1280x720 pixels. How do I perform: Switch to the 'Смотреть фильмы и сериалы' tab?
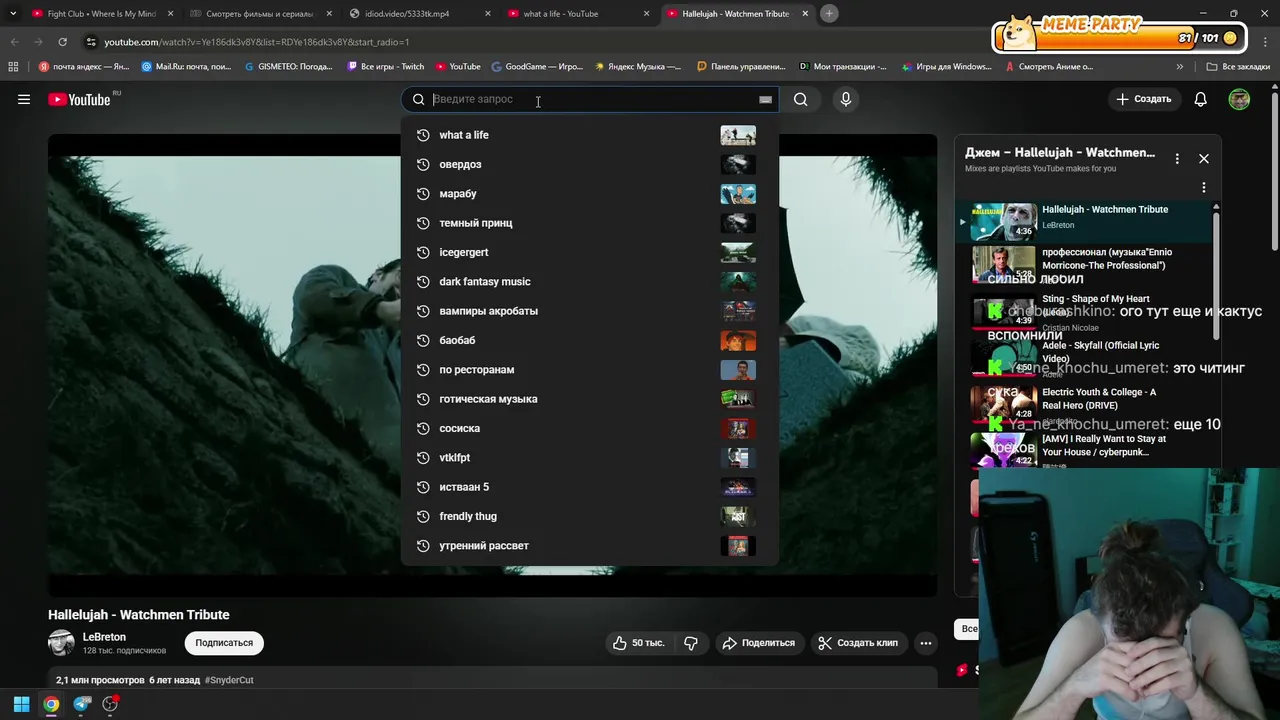click(x=259, y=14)
